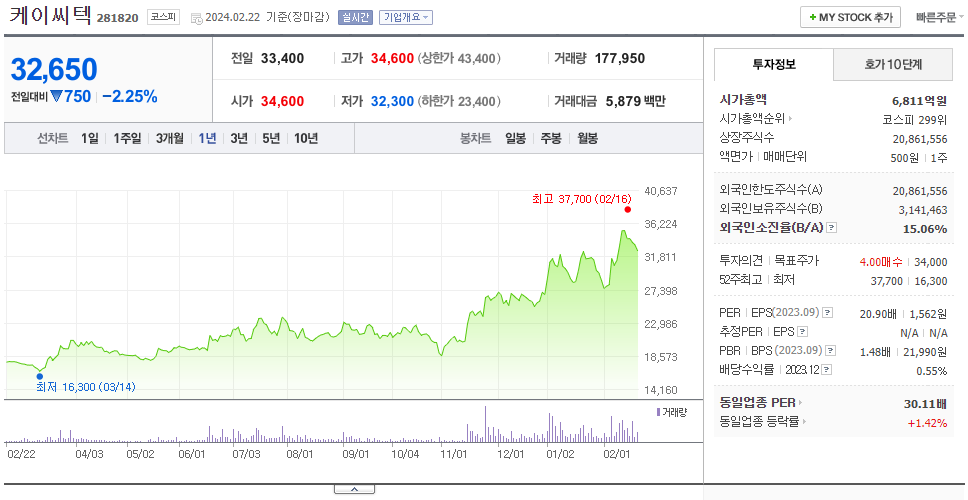This screenshot has height=500, width=968.
Task: Open help icon next to 추정PER EPS
Action: click(802, 331)
